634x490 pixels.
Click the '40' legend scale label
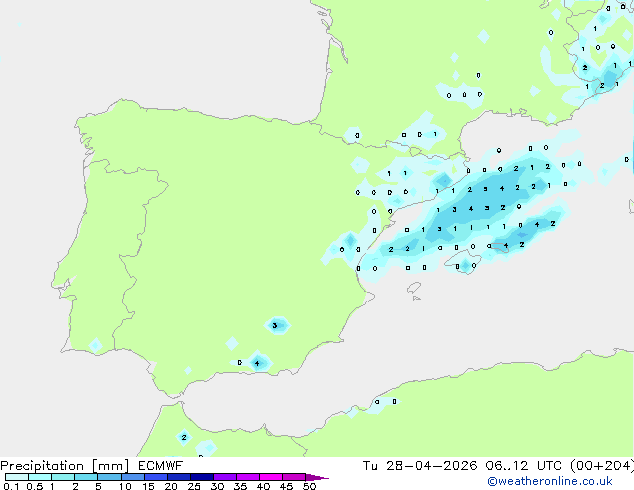pyautogui.click(x=263, y=486)
